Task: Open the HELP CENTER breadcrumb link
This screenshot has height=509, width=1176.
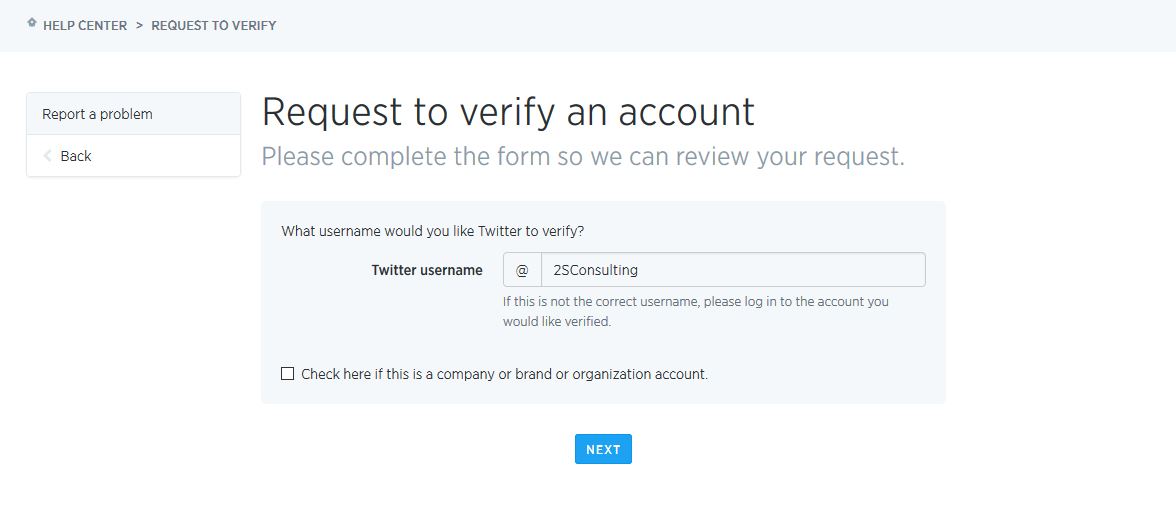Action: (85, 25)
